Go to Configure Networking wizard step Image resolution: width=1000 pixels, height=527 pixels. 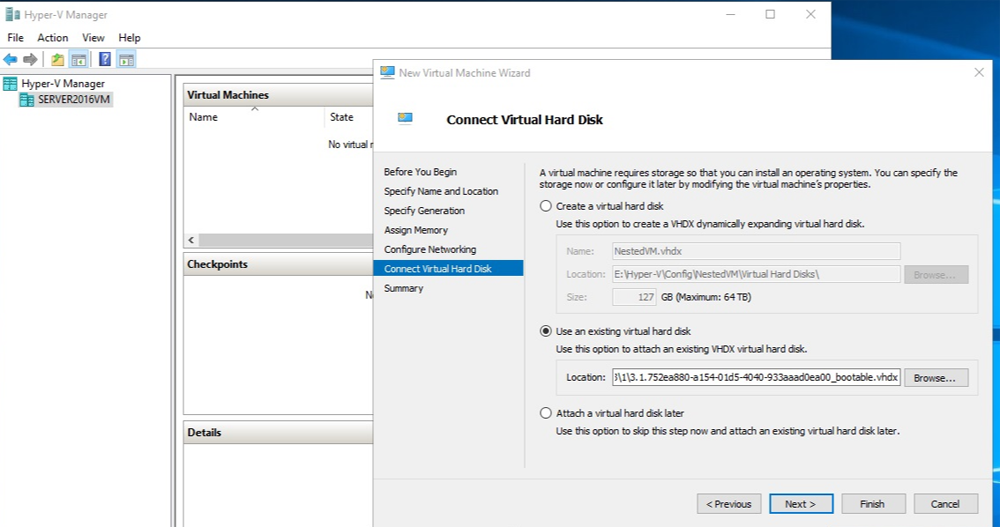[x=430, y=249]
